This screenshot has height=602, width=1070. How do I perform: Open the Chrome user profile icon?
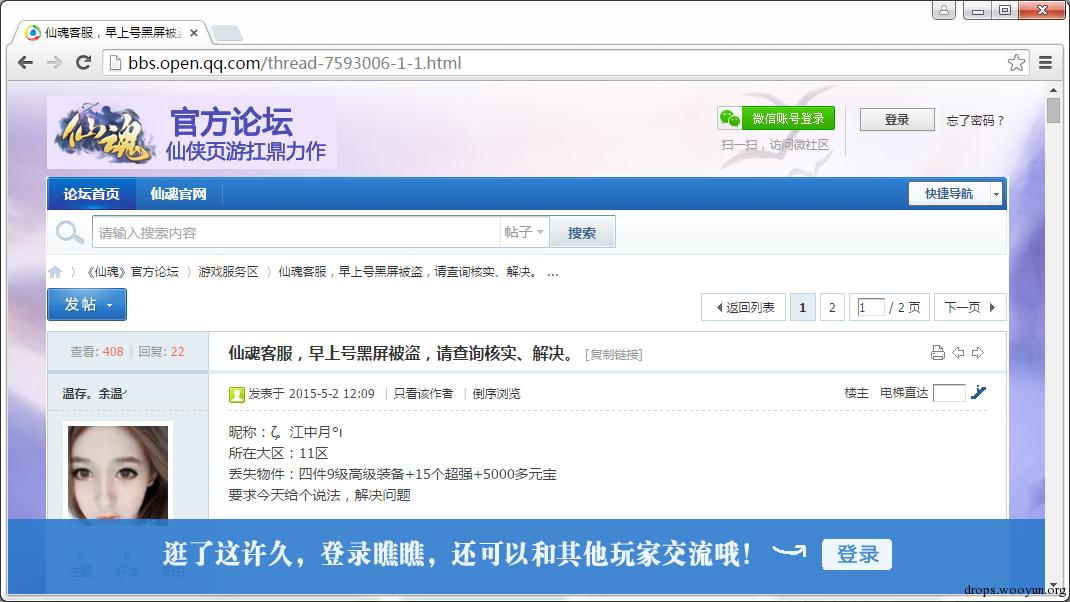point(944,10)
